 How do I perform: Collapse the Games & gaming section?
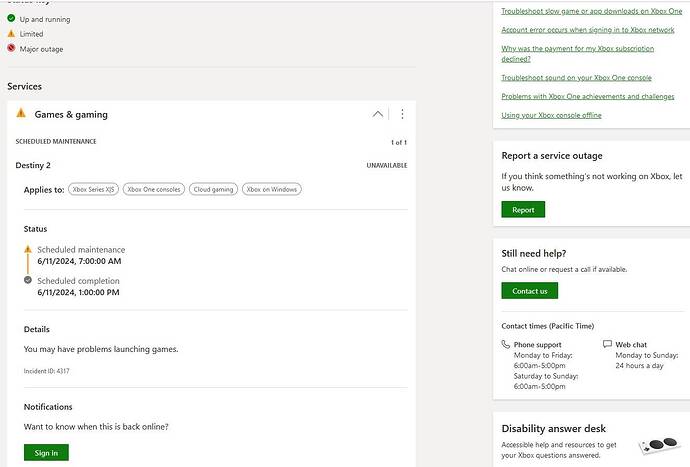[x=377, y=114]
